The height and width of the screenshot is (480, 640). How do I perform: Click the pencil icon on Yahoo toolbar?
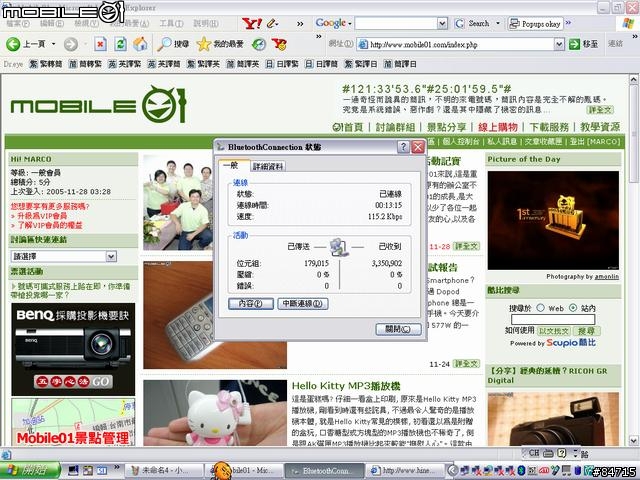[x=272, y=24]
